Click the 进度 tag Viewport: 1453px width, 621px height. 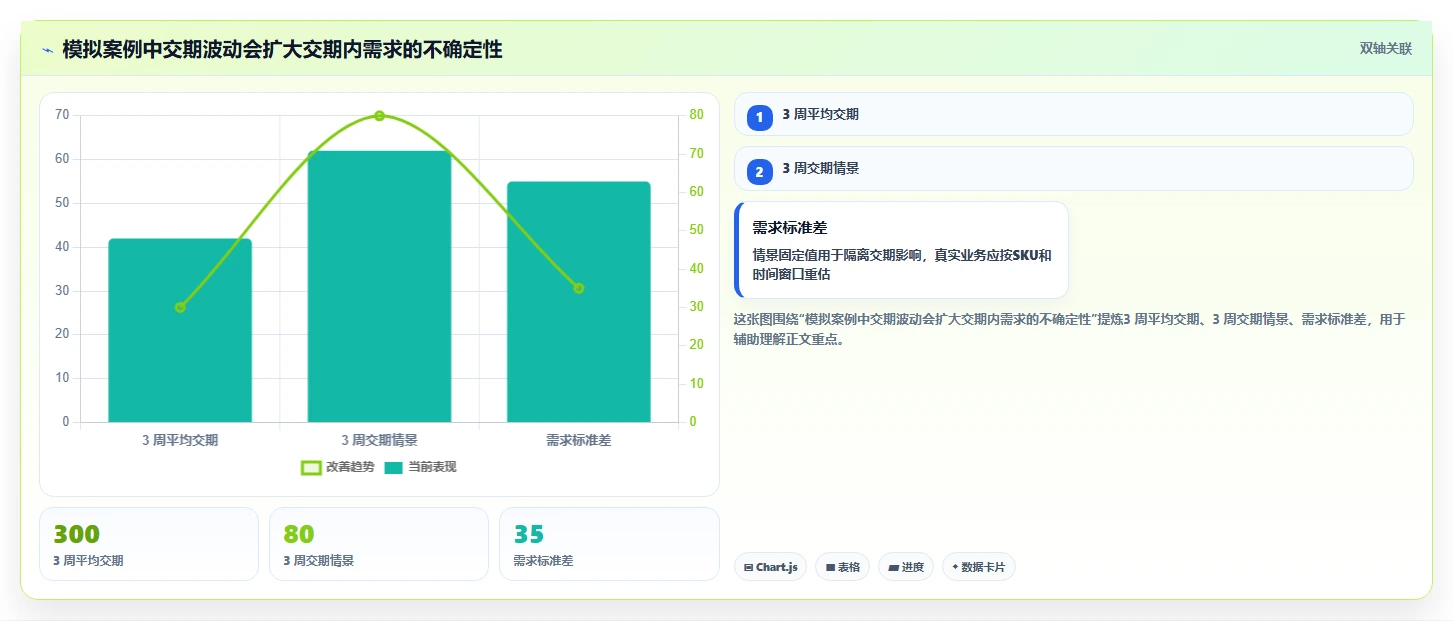906,567
